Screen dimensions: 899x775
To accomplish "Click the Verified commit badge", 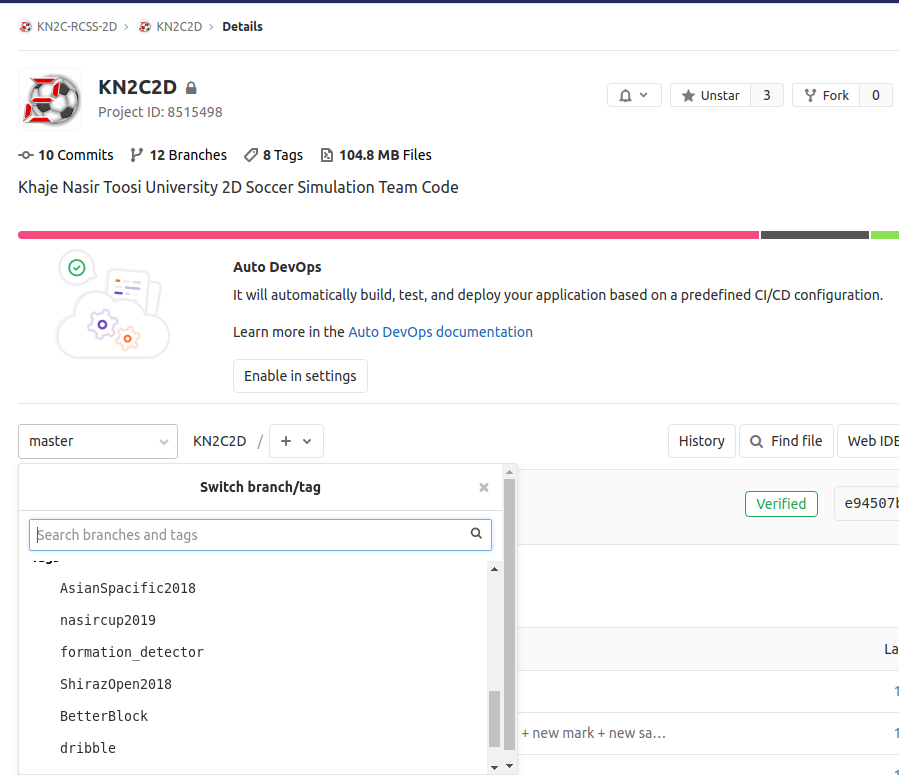I will [781, 504].
